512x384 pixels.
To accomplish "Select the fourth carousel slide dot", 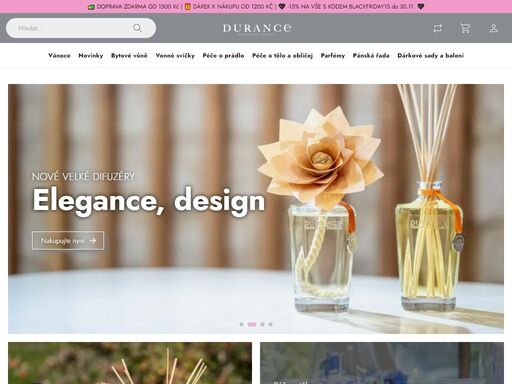I will pyautogui.click(x=270, y=324).
